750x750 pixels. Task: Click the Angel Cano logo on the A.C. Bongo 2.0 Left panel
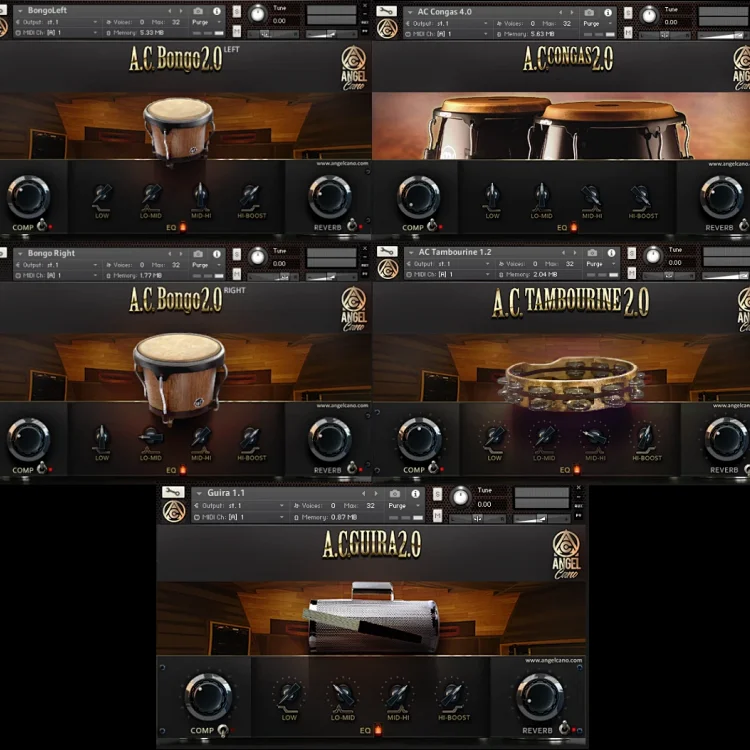click(x=353, y=68)
